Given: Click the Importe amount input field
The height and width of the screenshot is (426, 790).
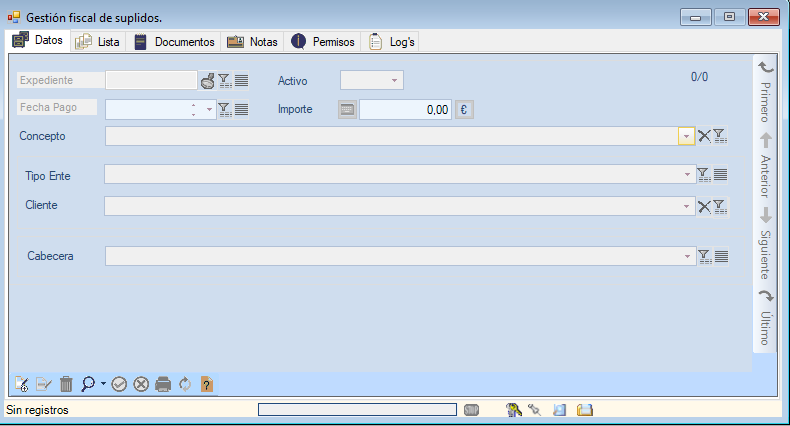Looking at the screenshot, I should (405, 110).
